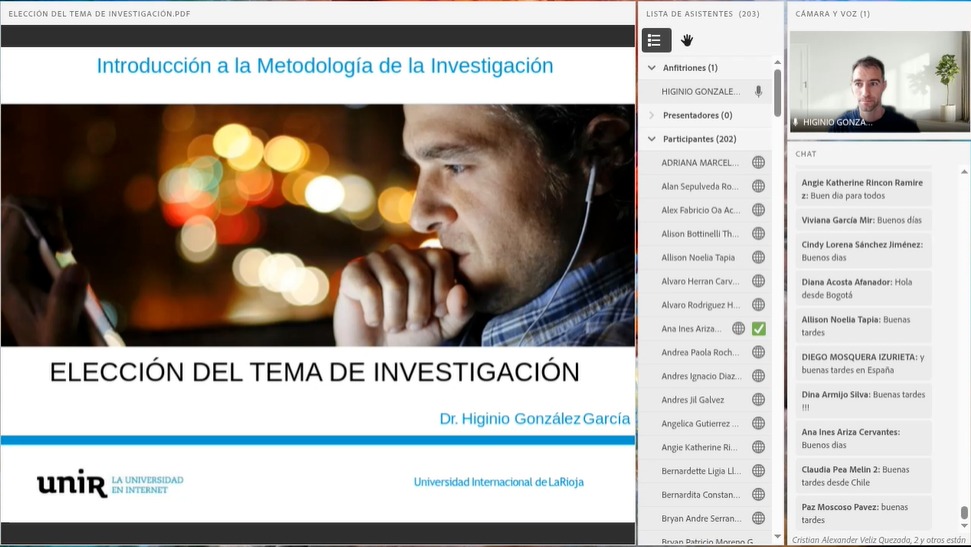
Task: Expand the Presentadores group
Action: [x=652, y=115]
